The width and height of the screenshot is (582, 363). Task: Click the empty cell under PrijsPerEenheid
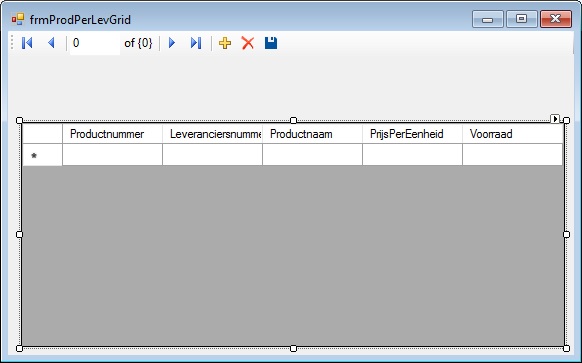(x=412, y=154)
